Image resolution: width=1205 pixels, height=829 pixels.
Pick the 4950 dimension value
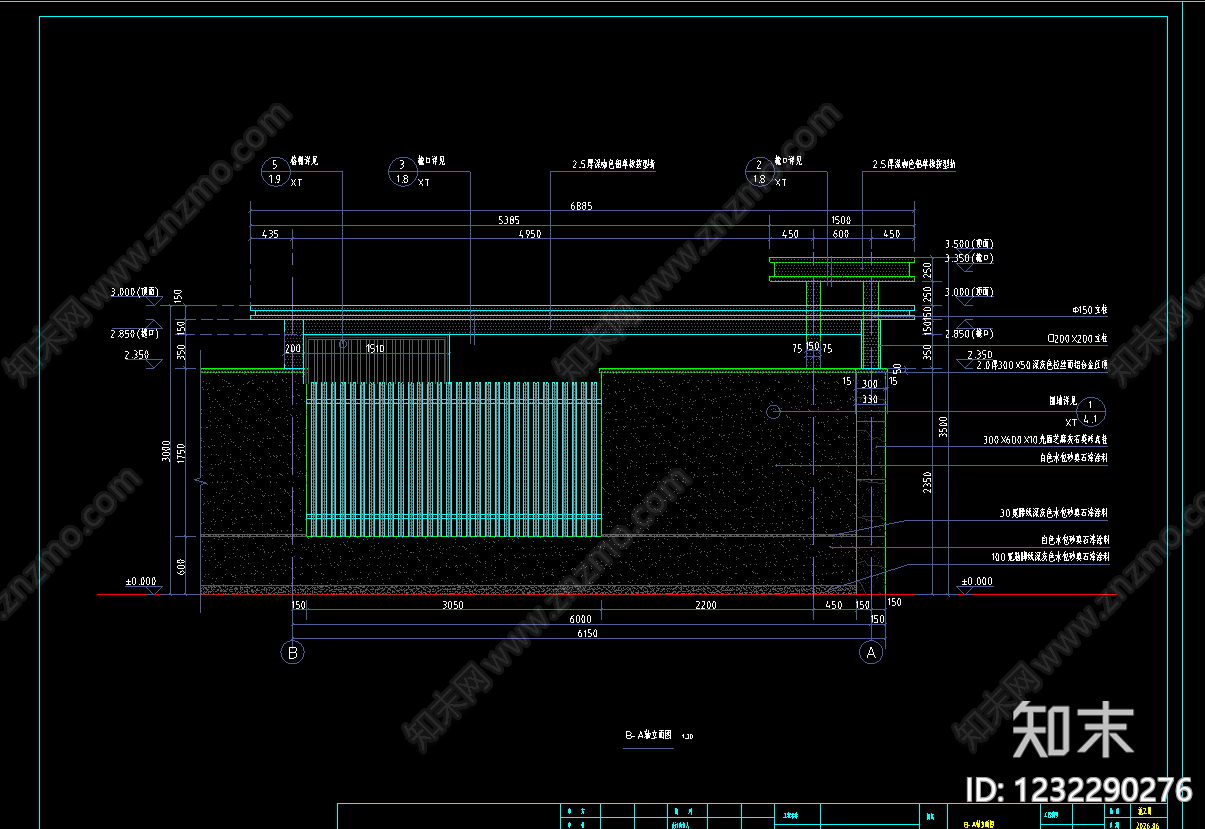(529, 234)
